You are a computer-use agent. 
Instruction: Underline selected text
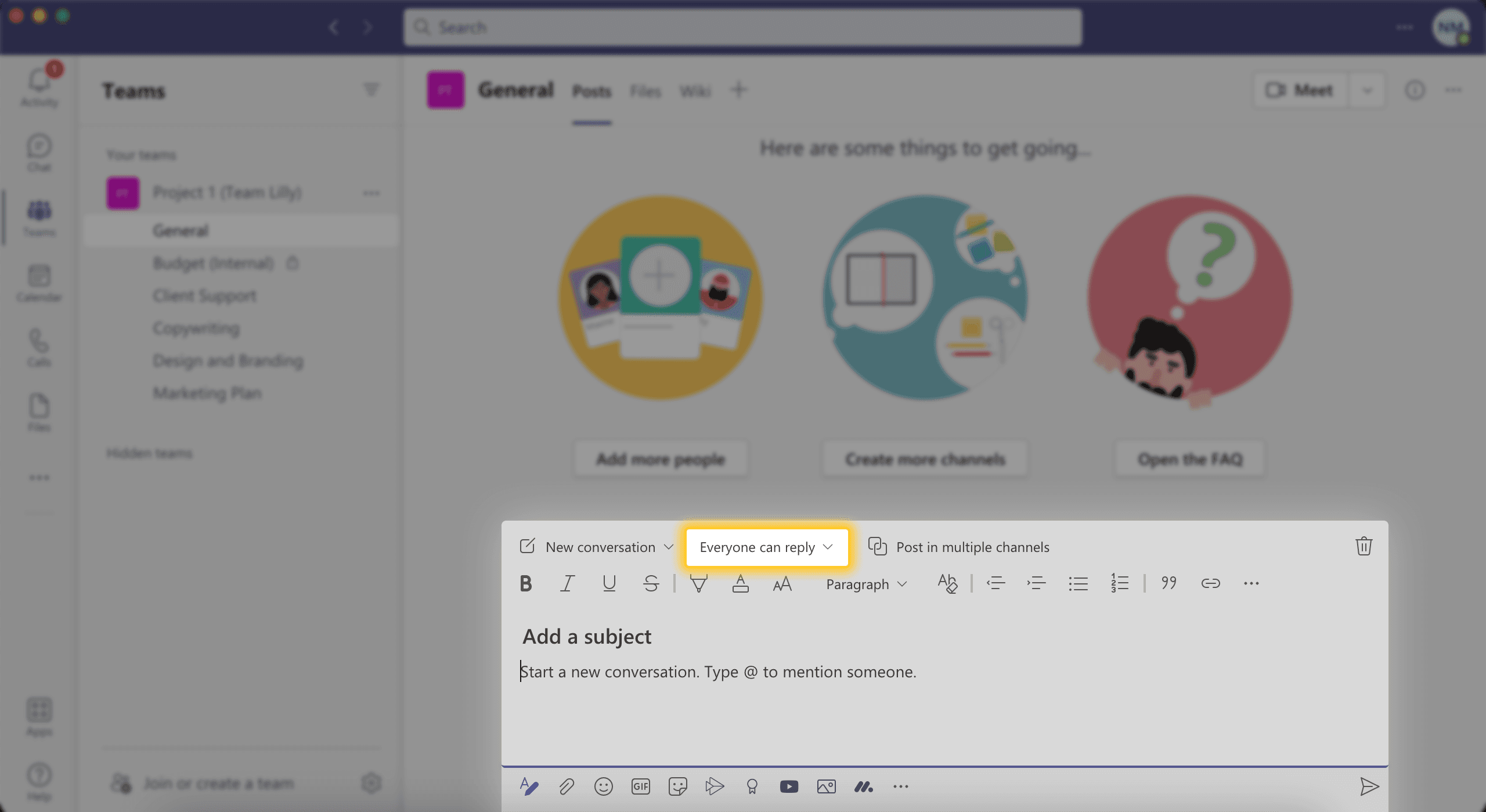608,582
